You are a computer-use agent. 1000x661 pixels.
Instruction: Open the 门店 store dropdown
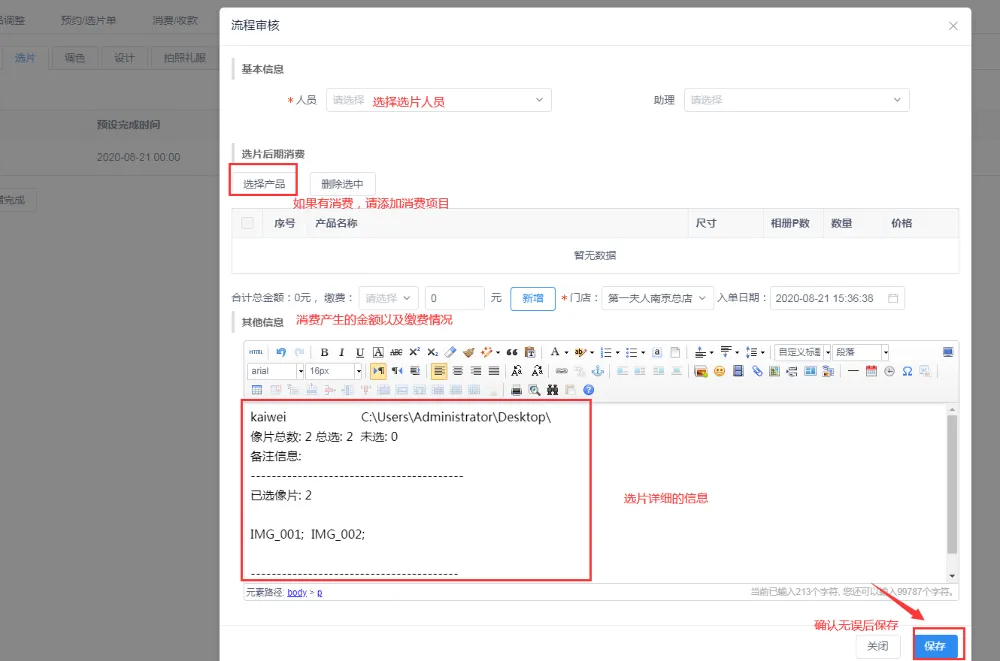point(657,298)
